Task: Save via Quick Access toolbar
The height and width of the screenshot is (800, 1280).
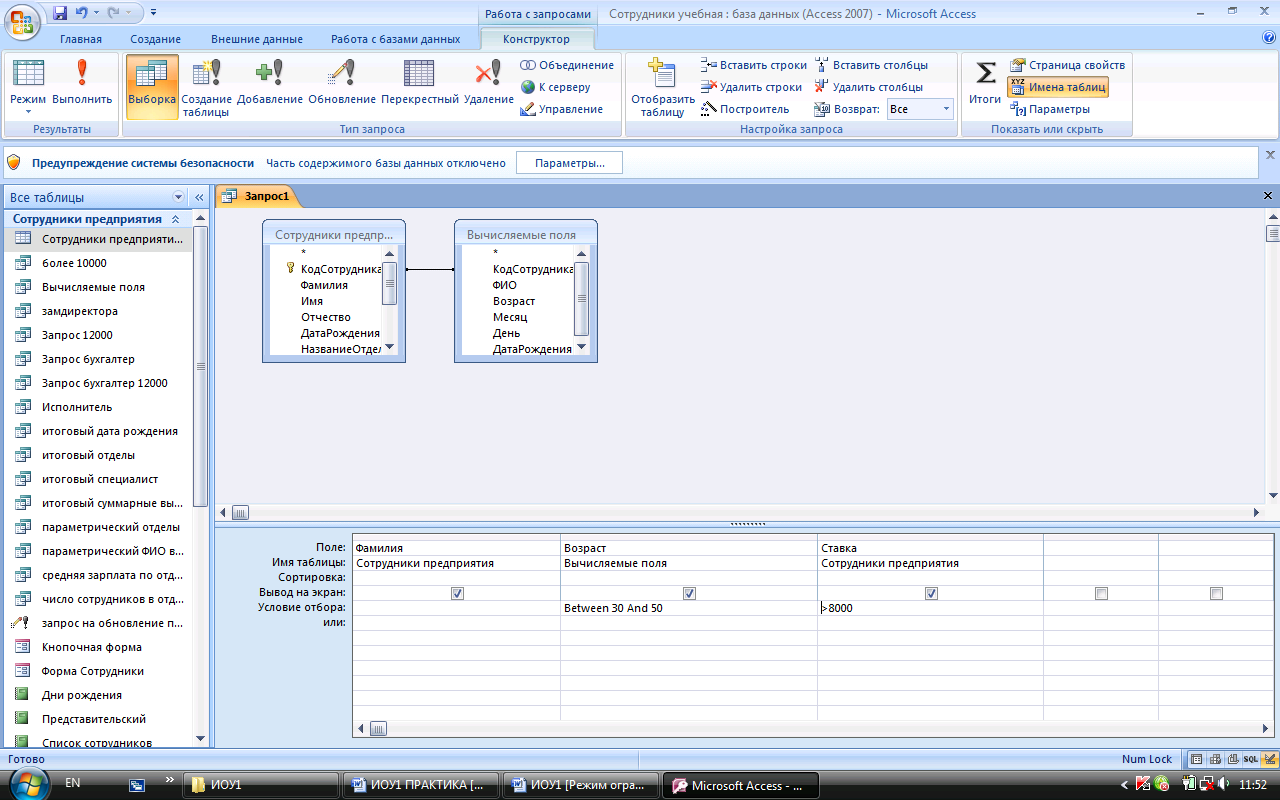Action: [x=60, y=13]
